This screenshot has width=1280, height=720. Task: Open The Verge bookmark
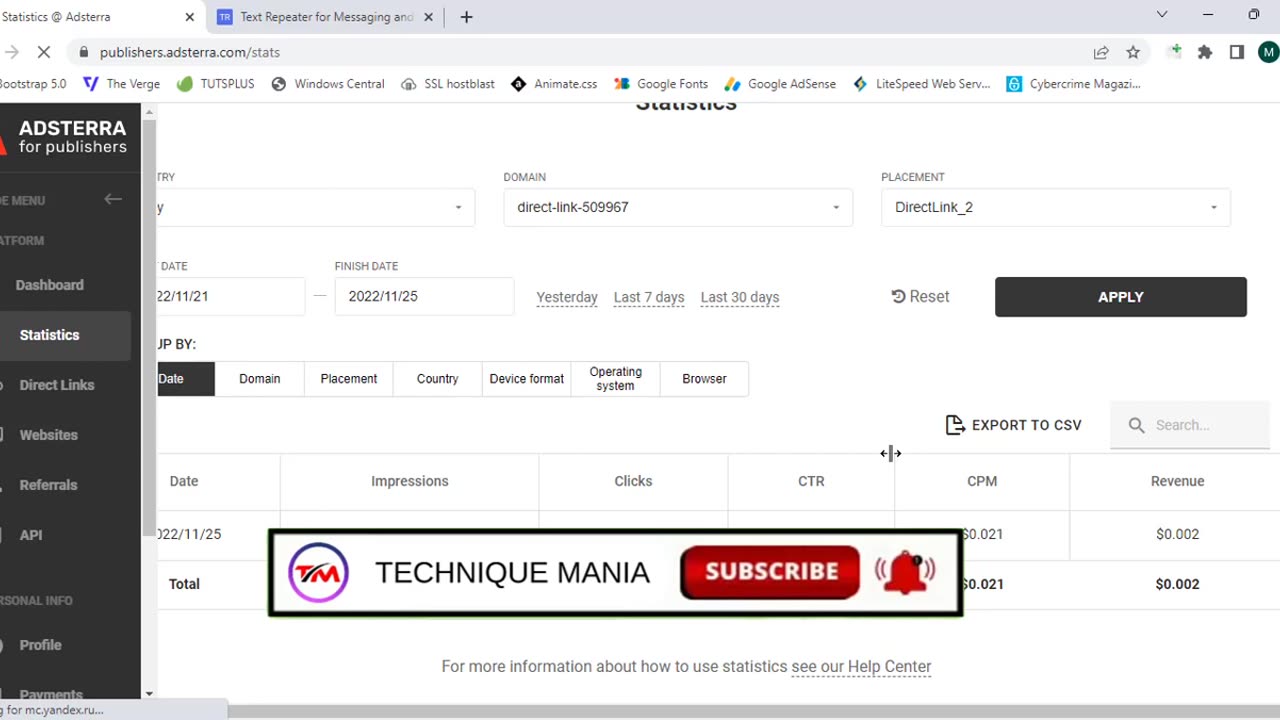pos(121,84)
